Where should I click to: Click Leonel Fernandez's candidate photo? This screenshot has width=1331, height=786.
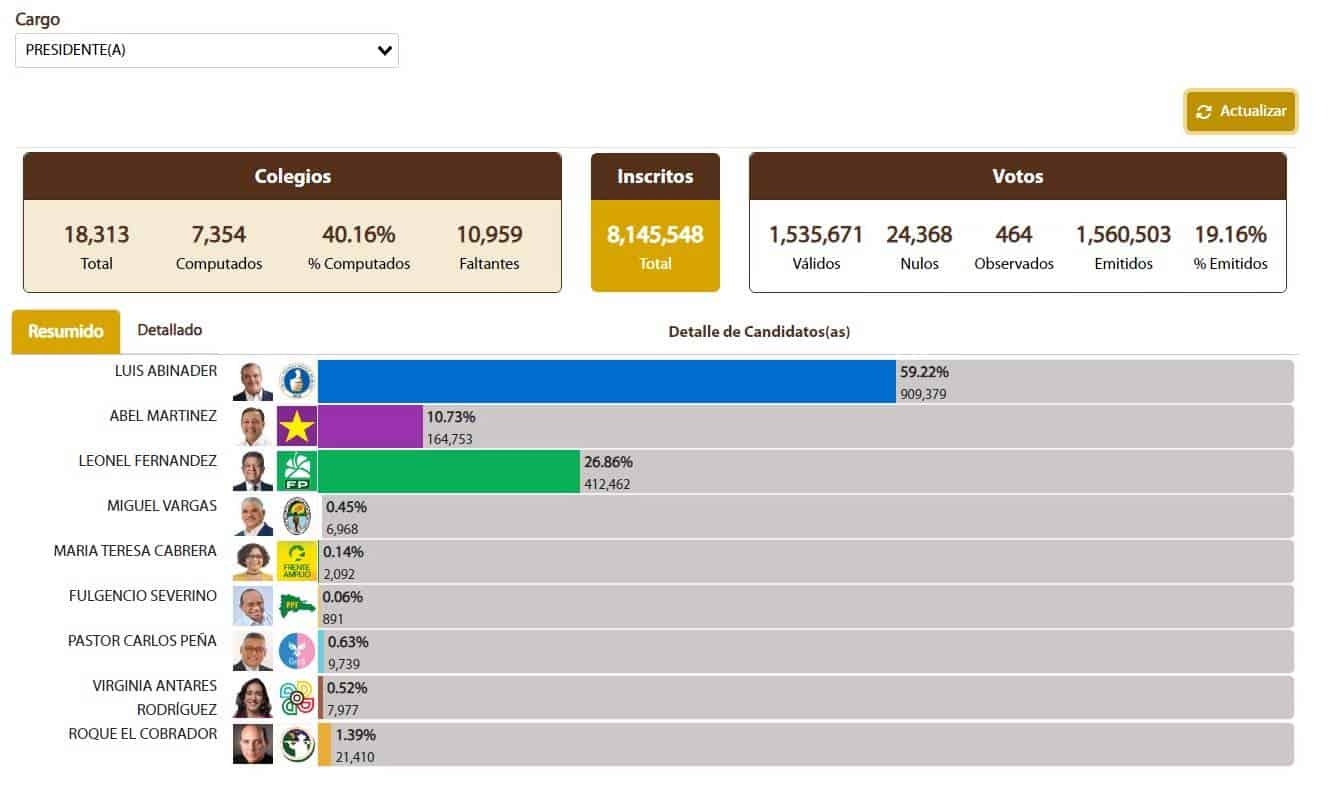(253, 471)
